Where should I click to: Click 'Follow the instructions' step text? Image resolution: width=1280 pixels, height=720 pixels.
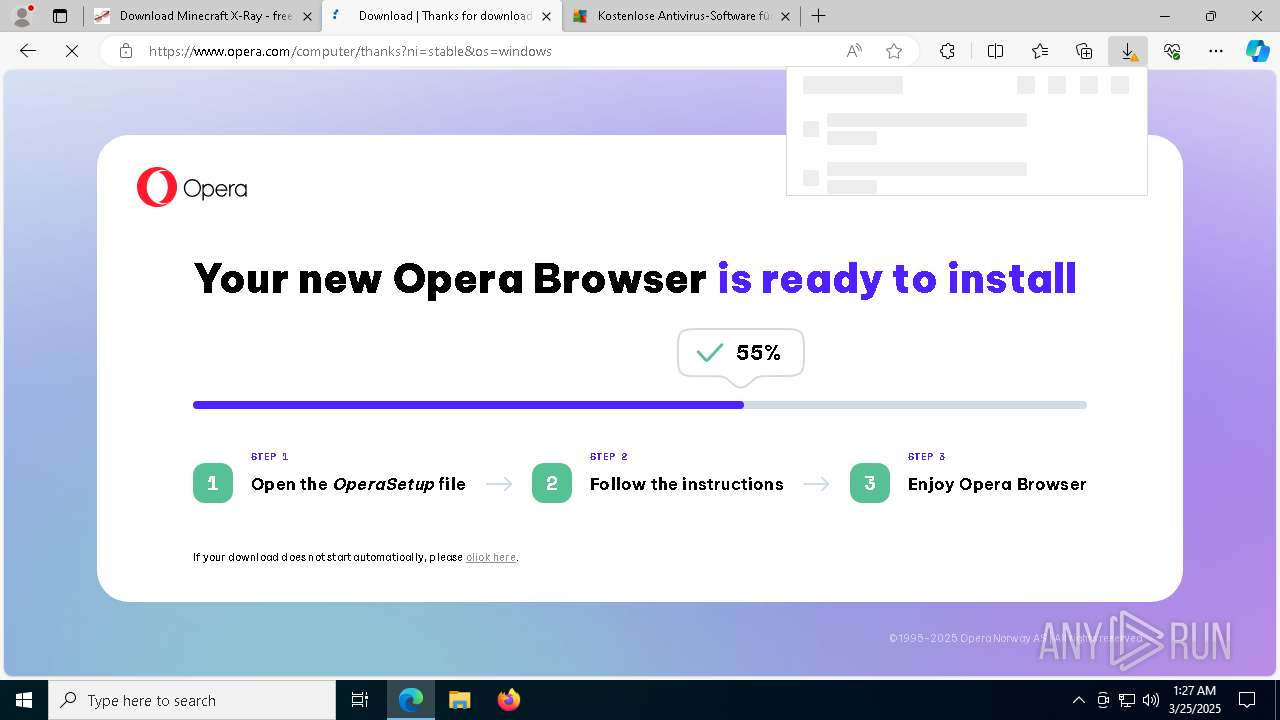[687, 484]
